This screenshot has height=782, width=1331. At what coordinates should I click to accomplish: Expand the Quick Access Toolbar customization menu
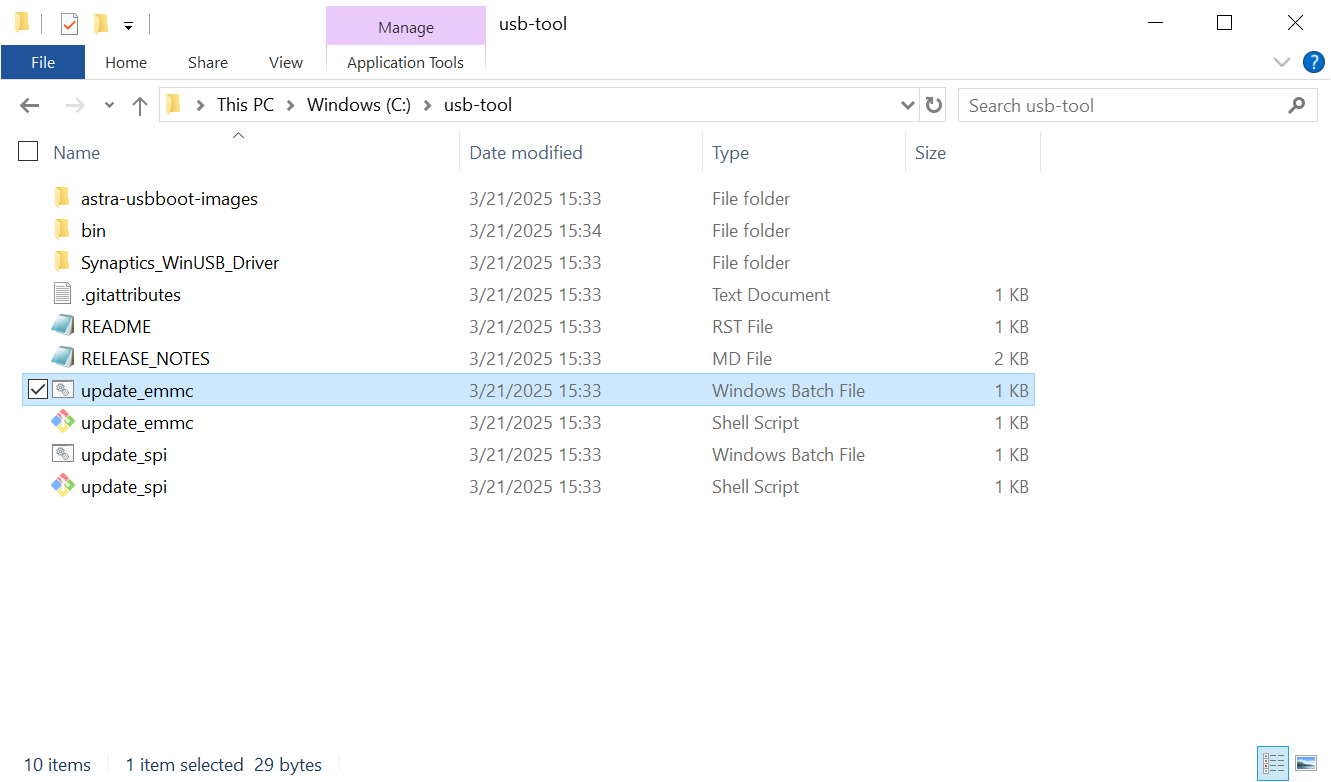click(127, 23)
